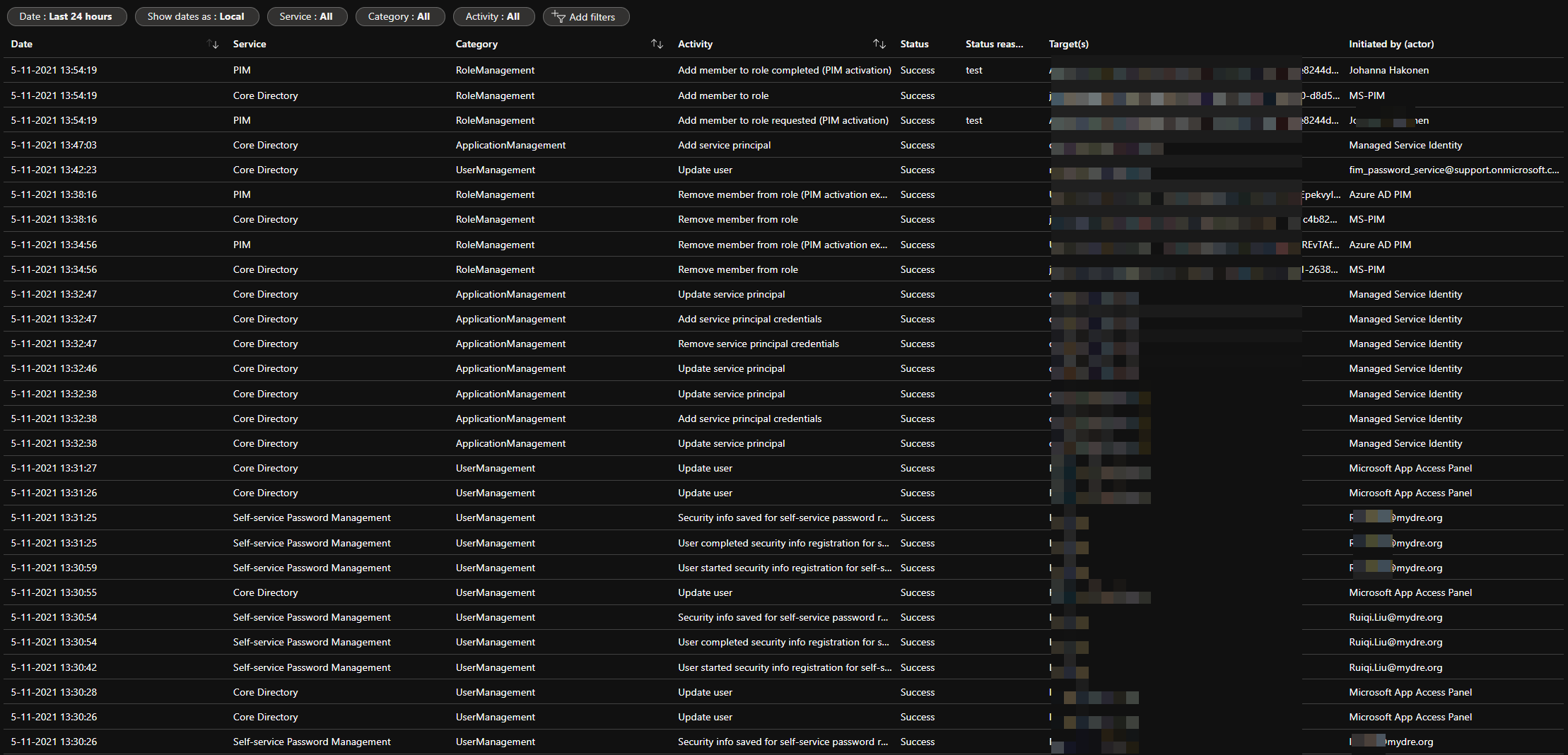
Task: Select the Remove service principal credentials row
Action: 758,344
